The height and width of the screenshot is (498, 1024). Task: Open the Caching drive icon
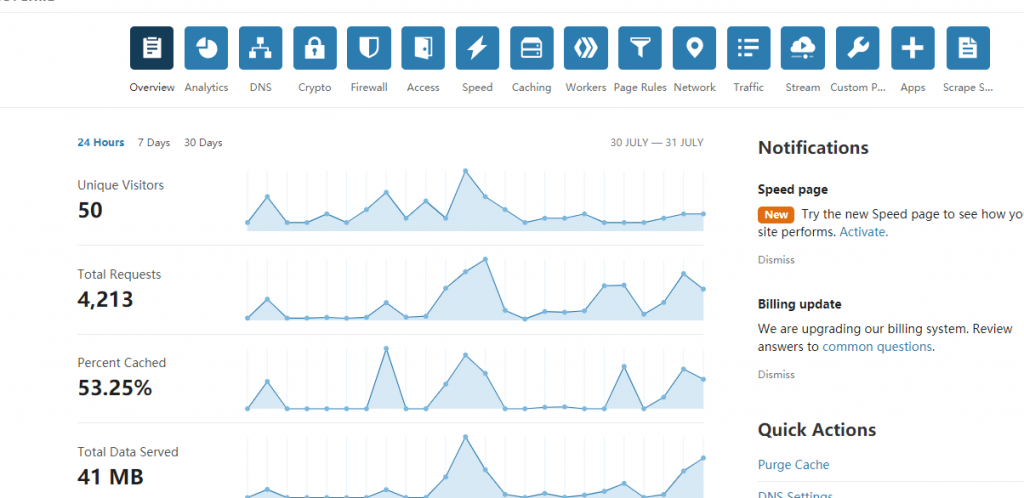click(531, 48)
